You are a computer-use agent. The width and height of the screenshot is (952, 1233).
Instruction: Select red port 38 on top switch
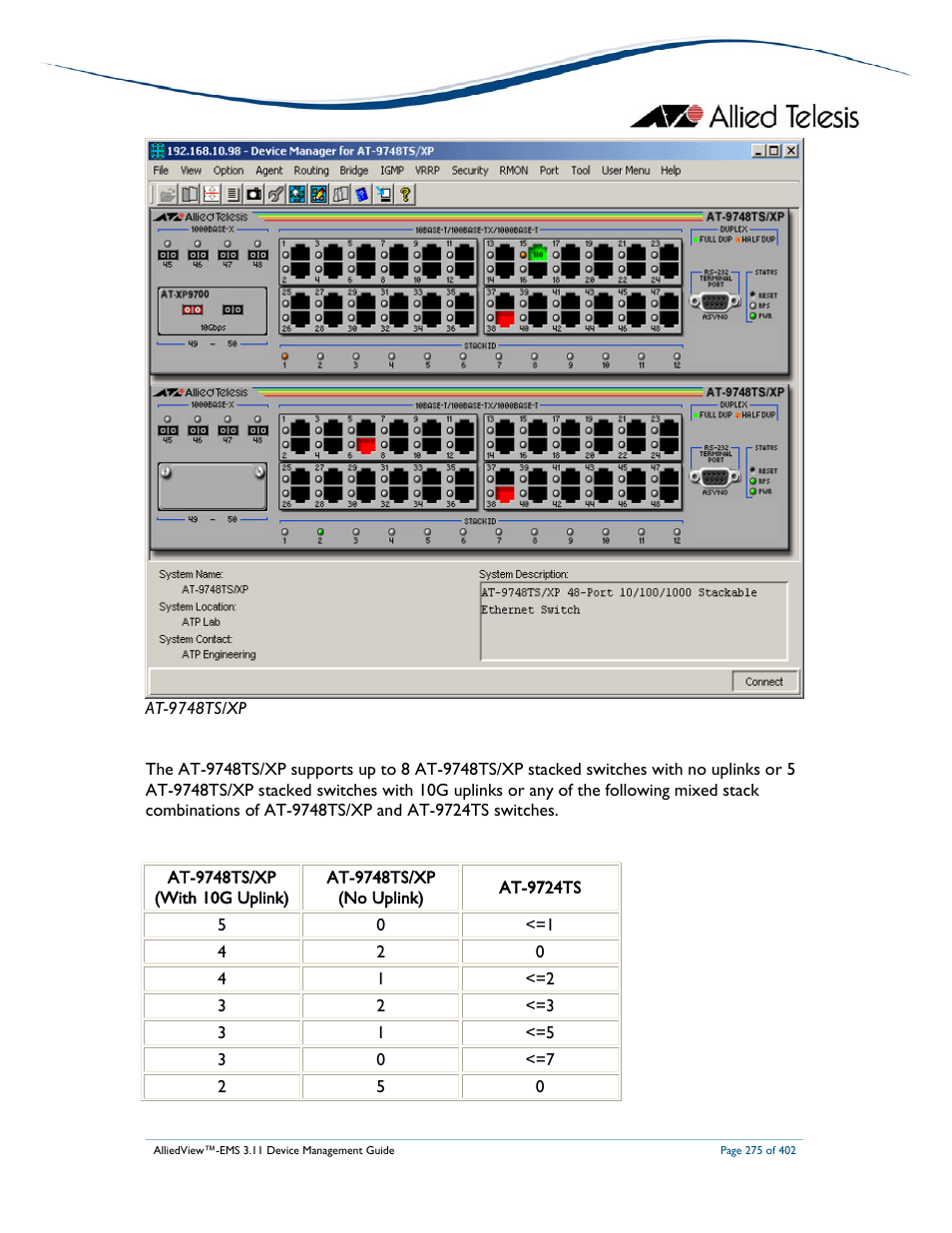tap(505, 317)
